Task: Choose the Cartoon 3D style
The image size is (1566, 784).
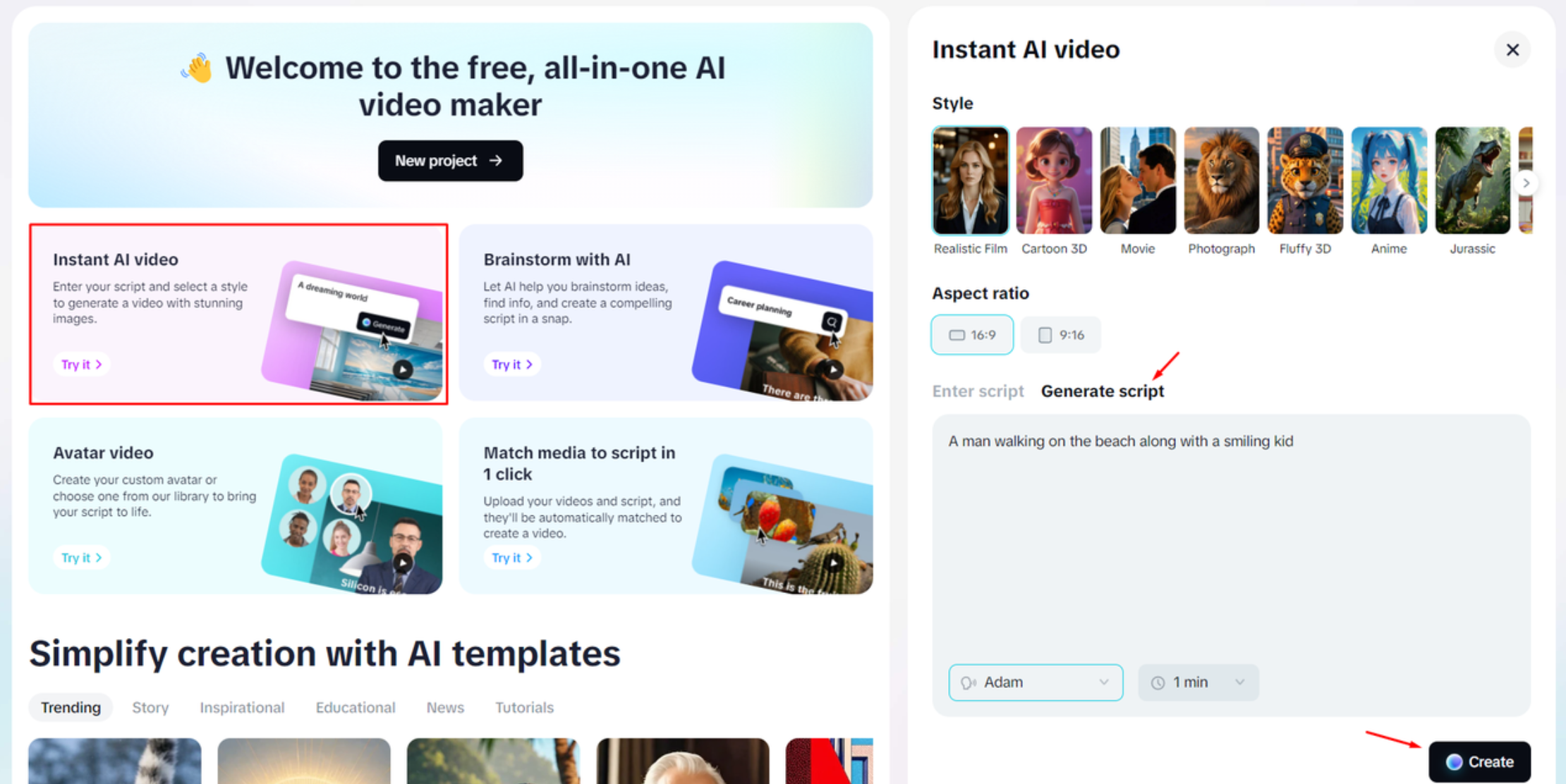Action: 1054,181
